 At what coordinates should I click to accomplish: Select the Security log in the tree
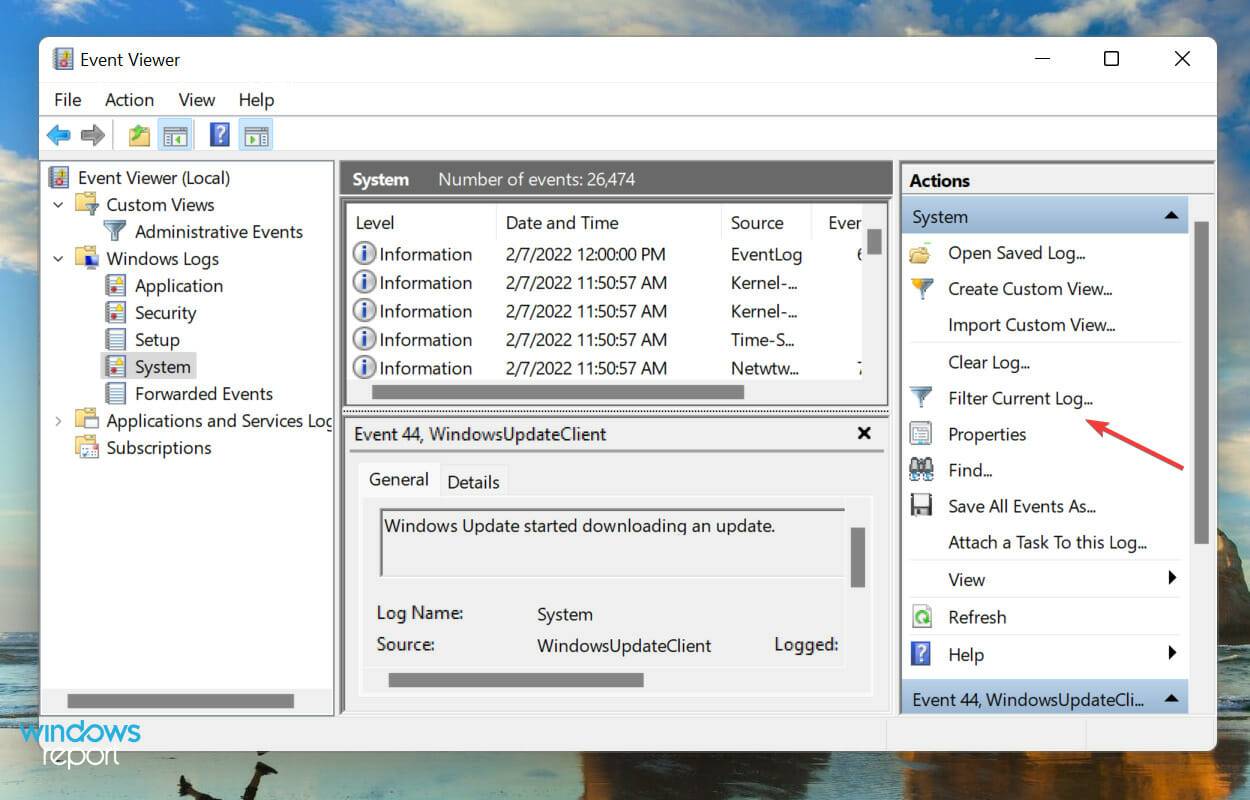point(165,312)
